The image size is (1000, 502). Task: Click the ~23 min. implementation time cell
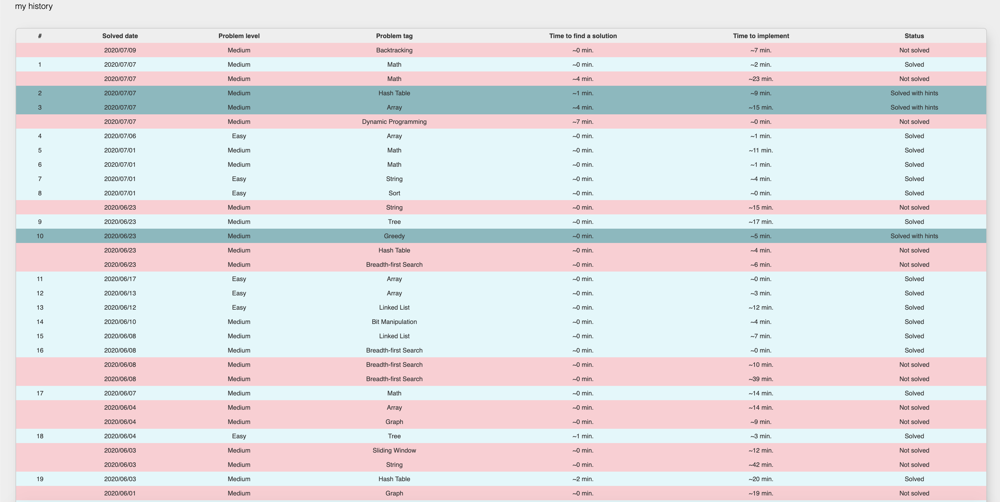pos(760,79)
